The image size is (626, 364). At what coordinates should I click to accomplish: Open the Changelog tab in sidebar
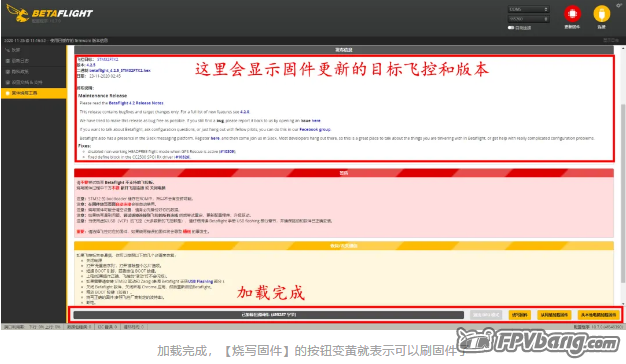(34, 61)
